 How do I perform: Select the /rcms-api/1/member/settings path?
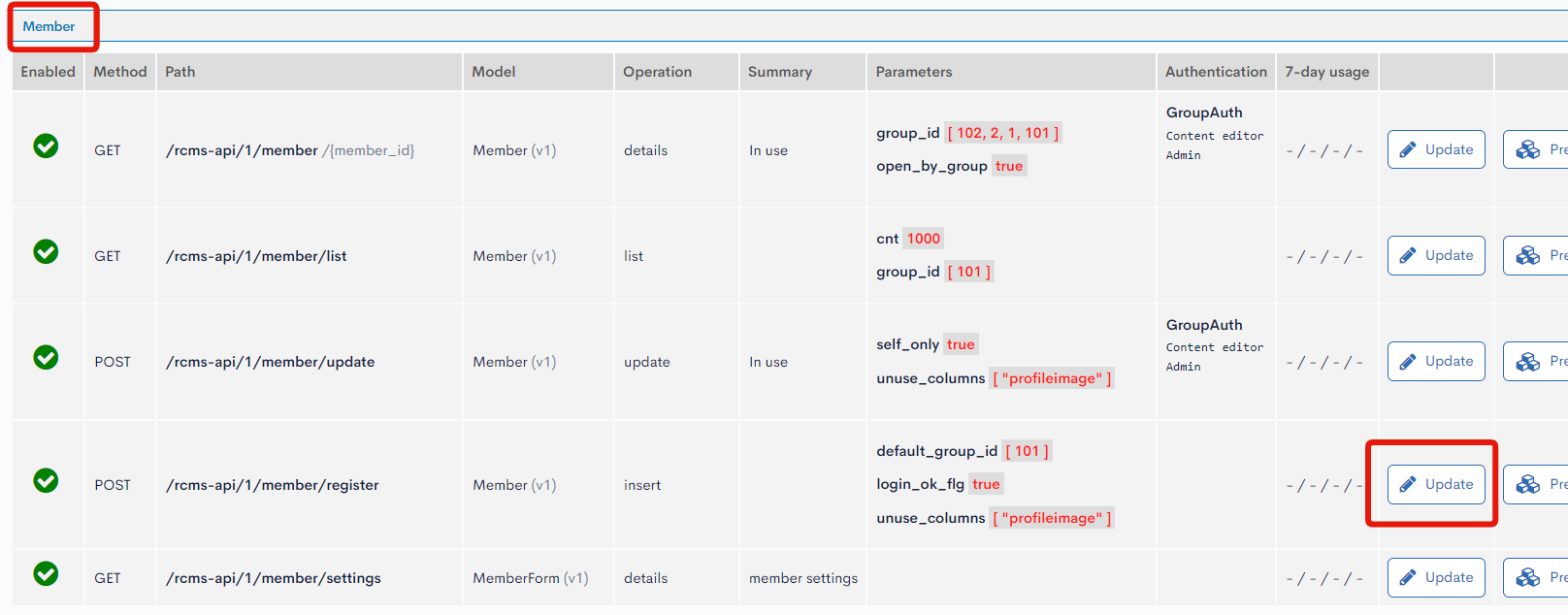coord(274,578)
